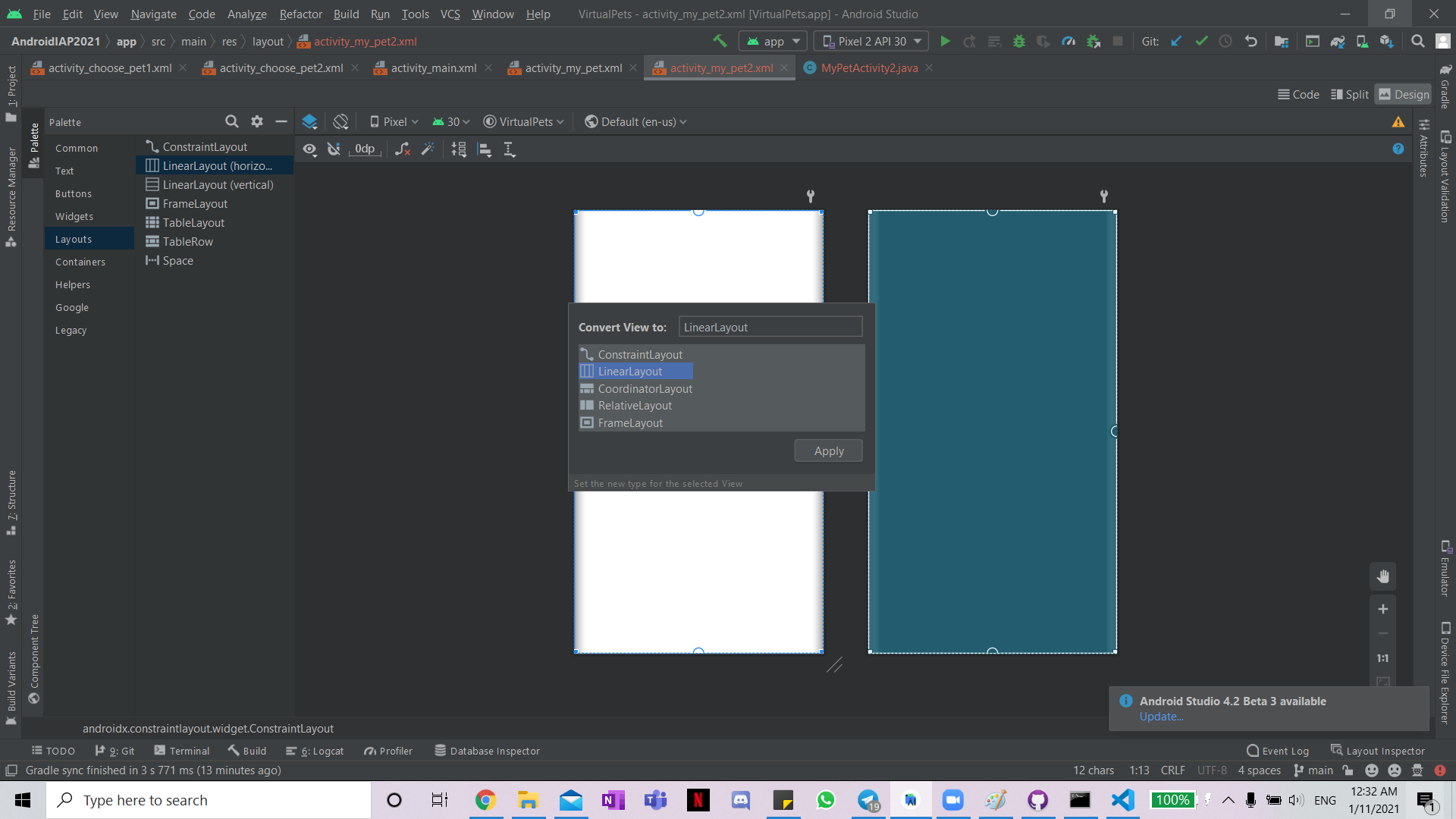Open the Pixel device dropdown

pos(394,122)
